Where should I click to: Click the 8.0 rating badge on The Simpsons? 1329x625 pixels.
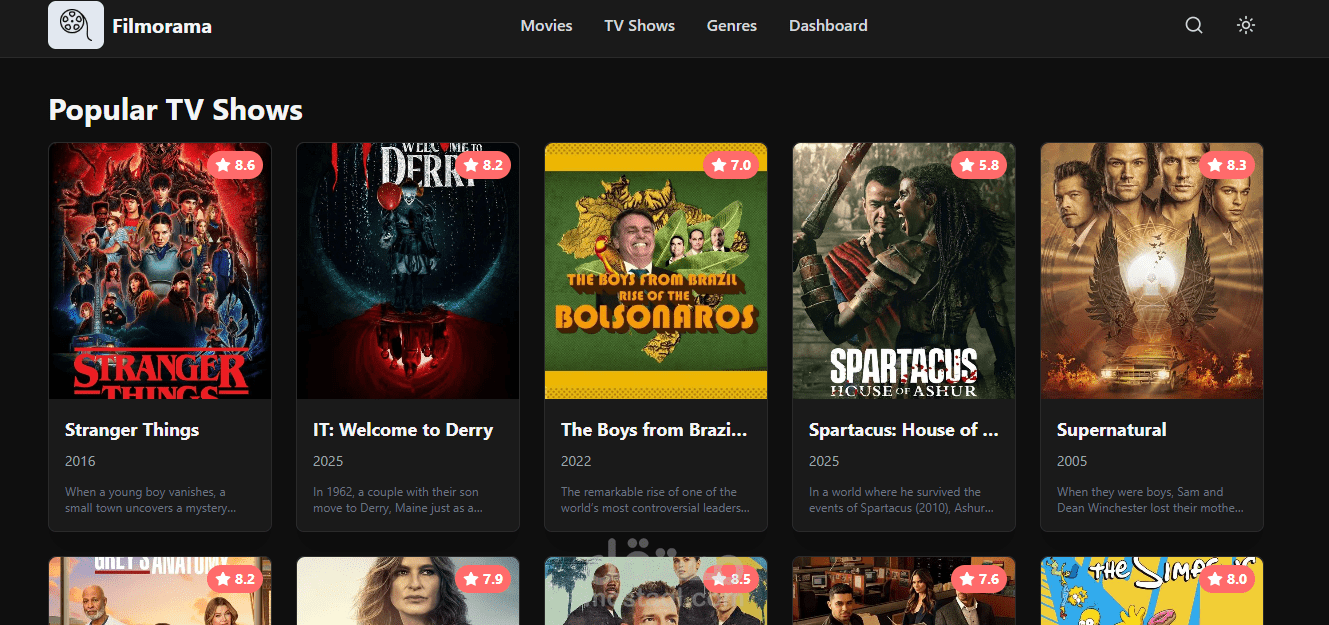pos(1227,579)
